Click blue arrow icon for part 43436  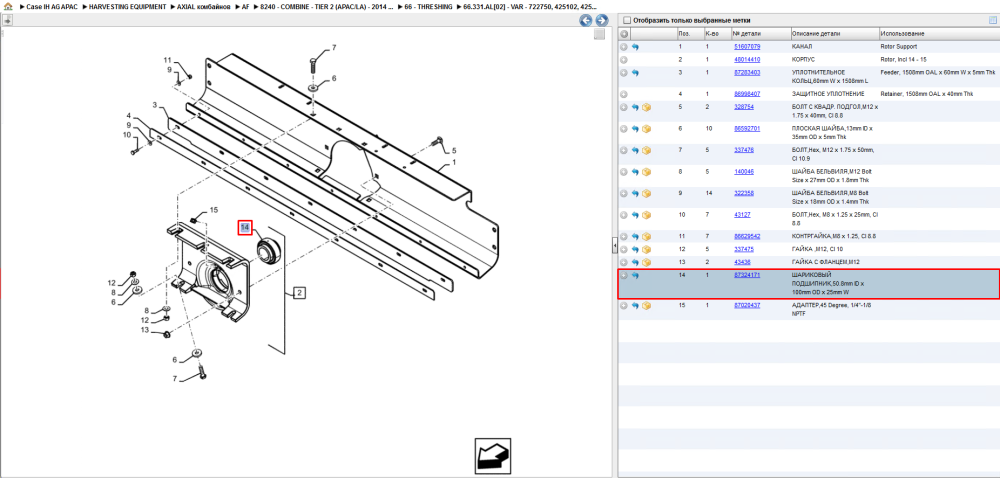[x=635, y=262]
